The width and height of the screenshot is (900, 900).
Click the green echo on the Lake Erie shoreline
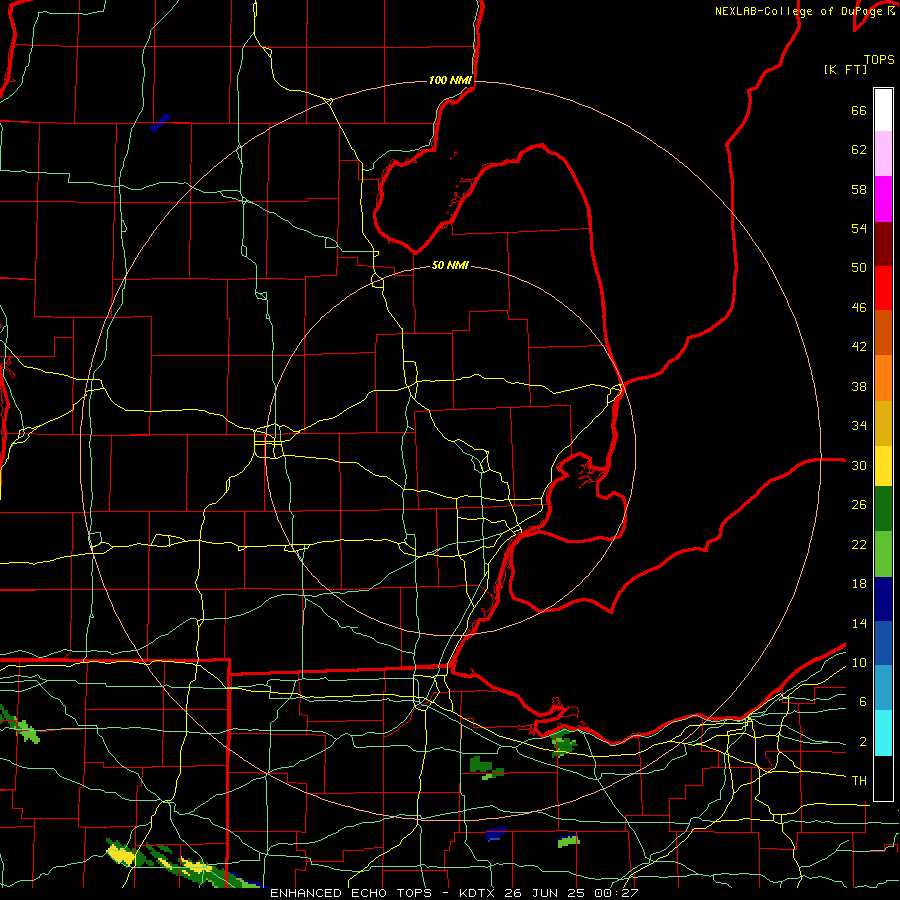click(x=564, y=743)
